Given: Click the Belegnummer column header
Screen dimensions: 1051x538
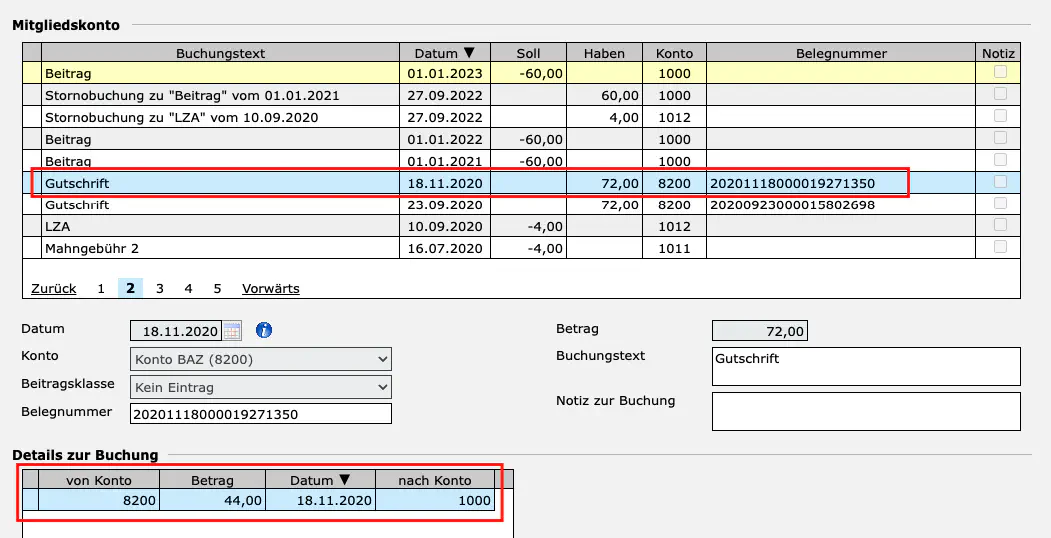Looking at the screenshot, I should (x=841, y=54).
